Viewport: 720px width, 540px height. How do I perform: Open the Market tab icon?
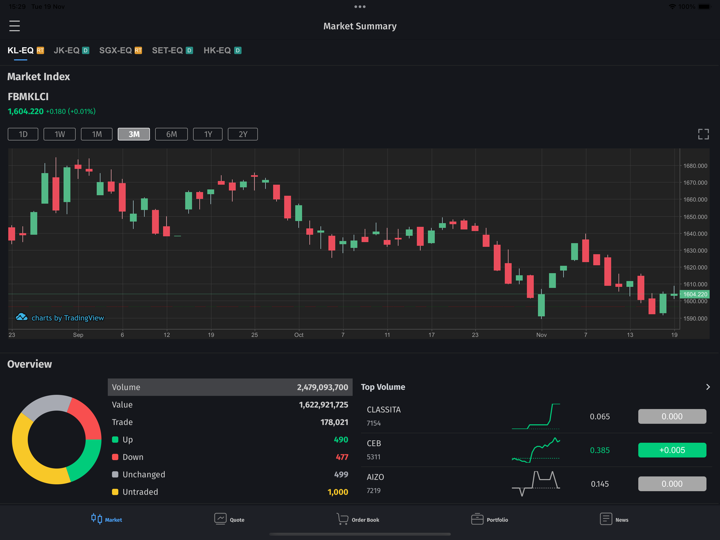[97, 519]
